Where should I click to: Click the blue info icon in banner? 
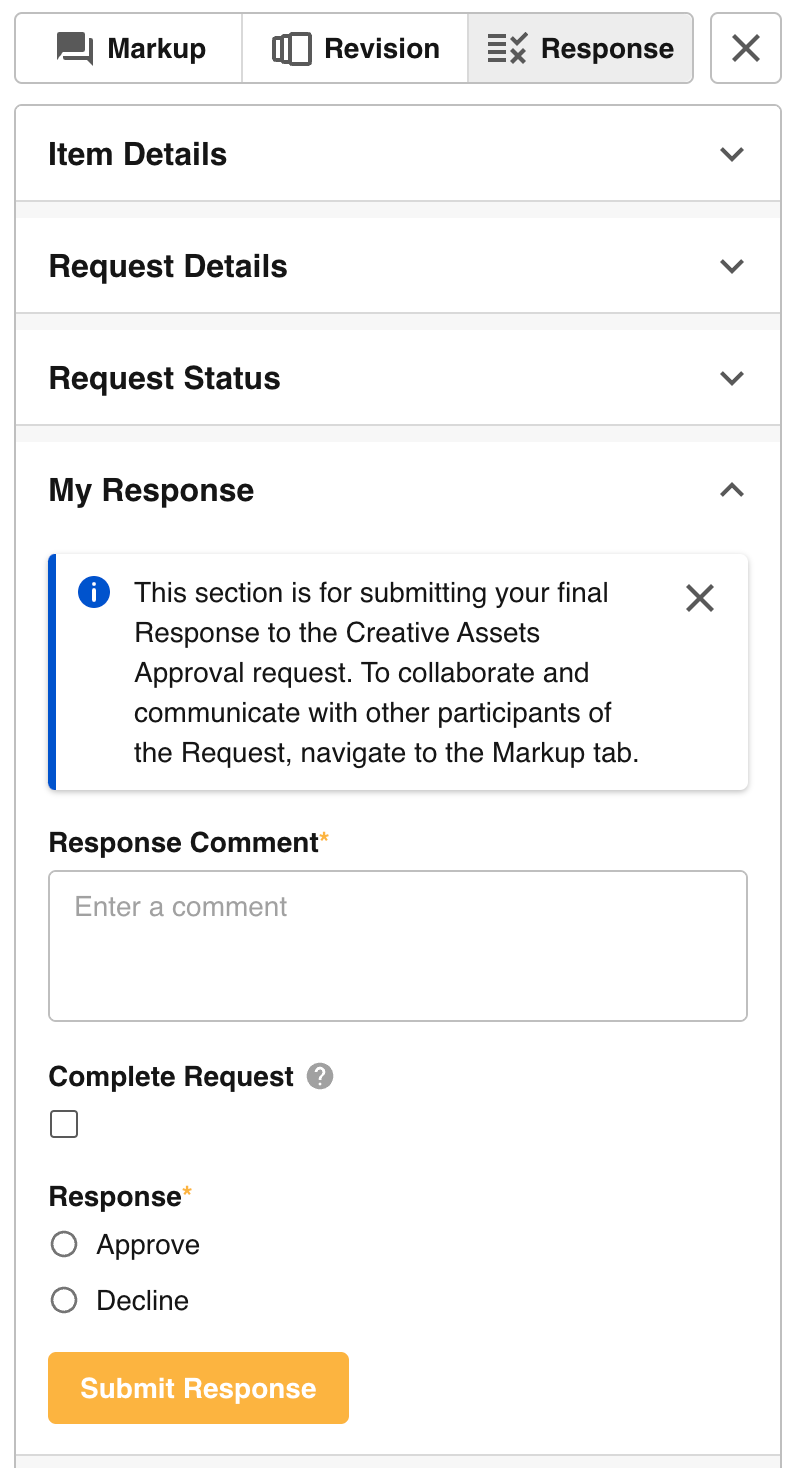(x=93, y=592)
